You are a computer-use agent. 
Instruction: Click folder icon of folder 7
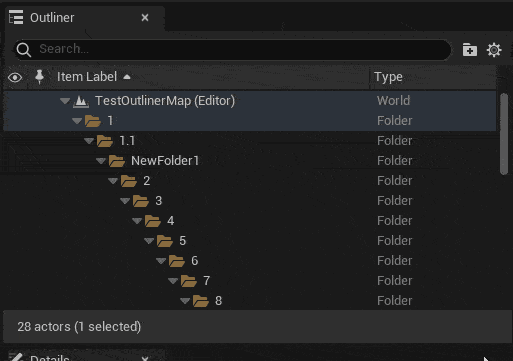tap(189, 281)
